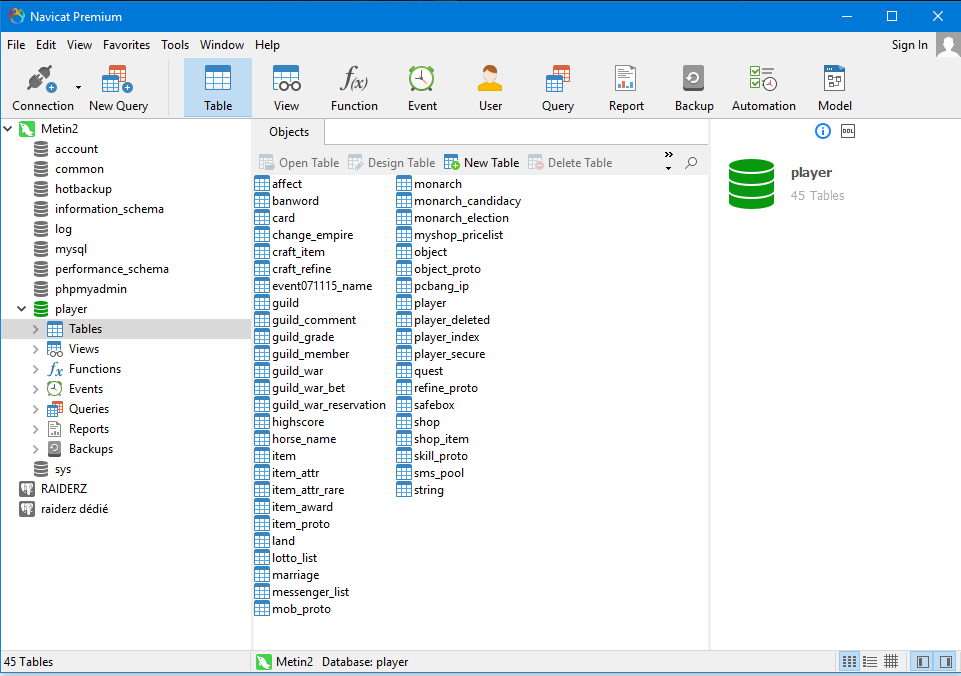Open search in objects toolbar
Screen dimensions: 961x676
pos(691,163)
